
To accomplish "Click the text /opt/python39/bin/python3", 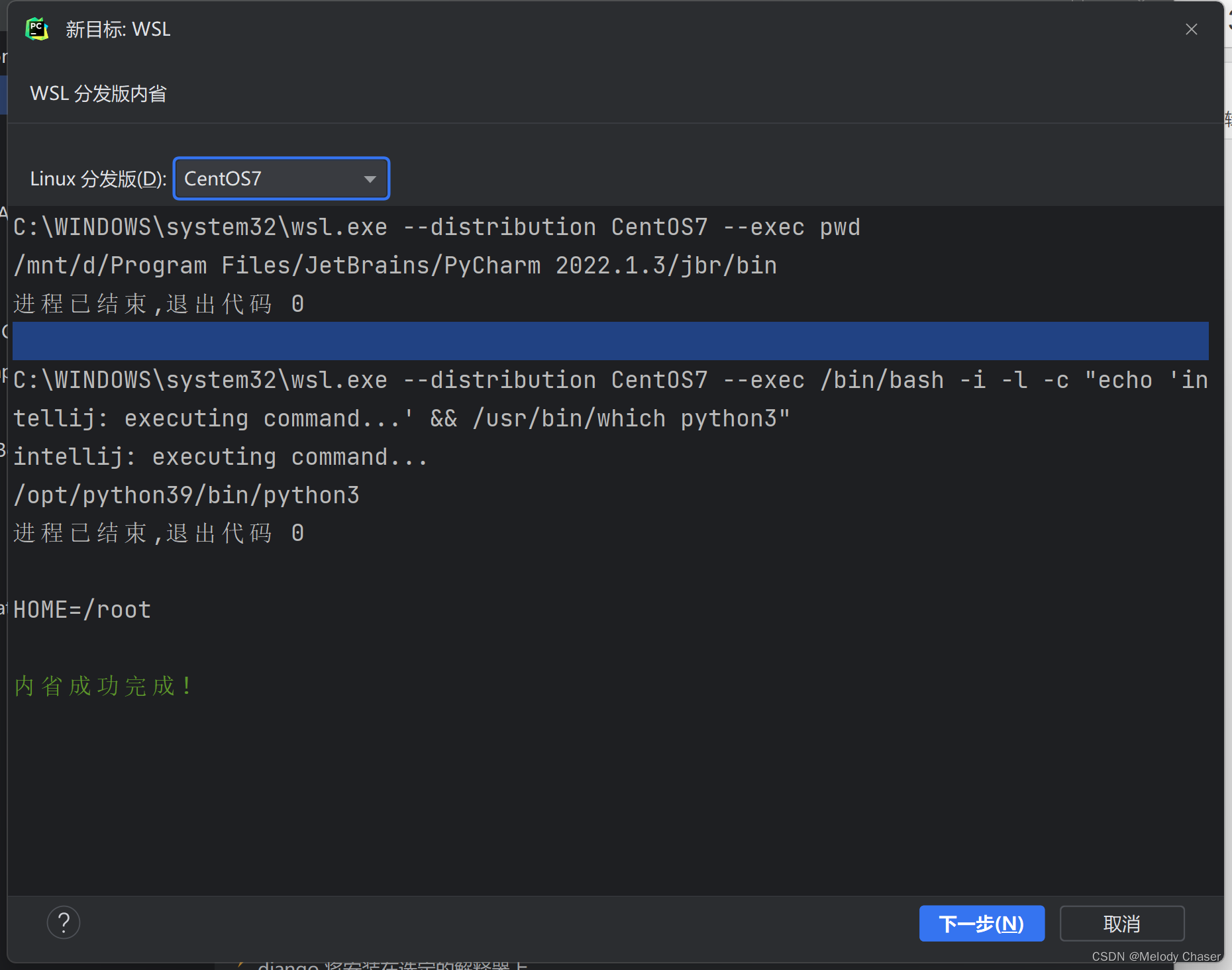I will point(186,495).
